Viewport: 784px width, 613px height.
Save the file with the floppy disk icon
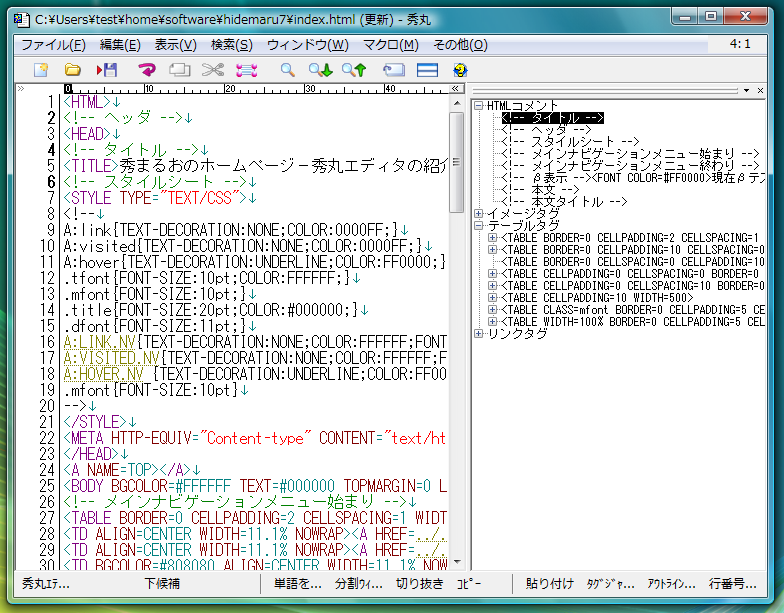coord(106,70)
